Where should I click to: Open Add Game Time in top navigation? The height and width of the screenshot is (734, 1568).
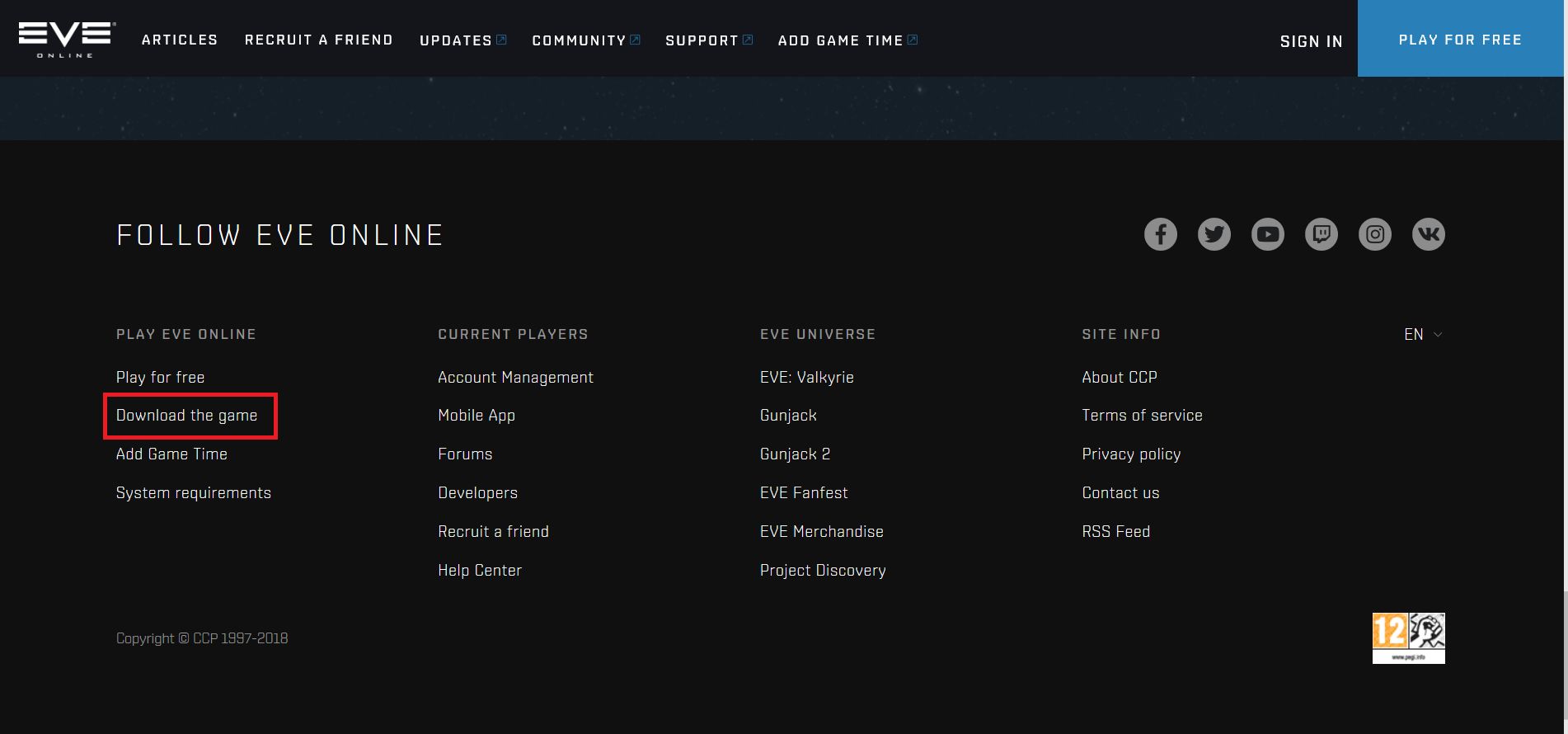848,40
